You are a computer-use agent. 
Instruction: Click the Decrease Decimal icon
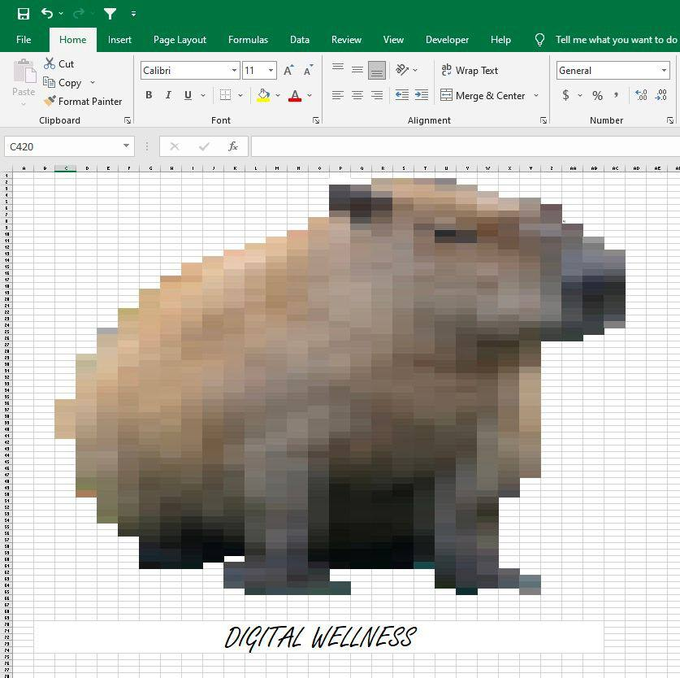pyautogui.click(x=661, y=95)
